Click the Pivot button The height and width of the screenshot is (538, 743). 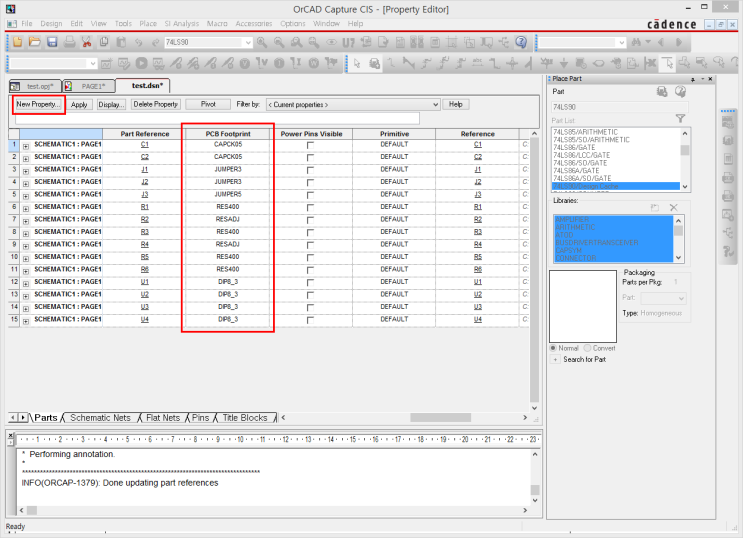[208, 104]
